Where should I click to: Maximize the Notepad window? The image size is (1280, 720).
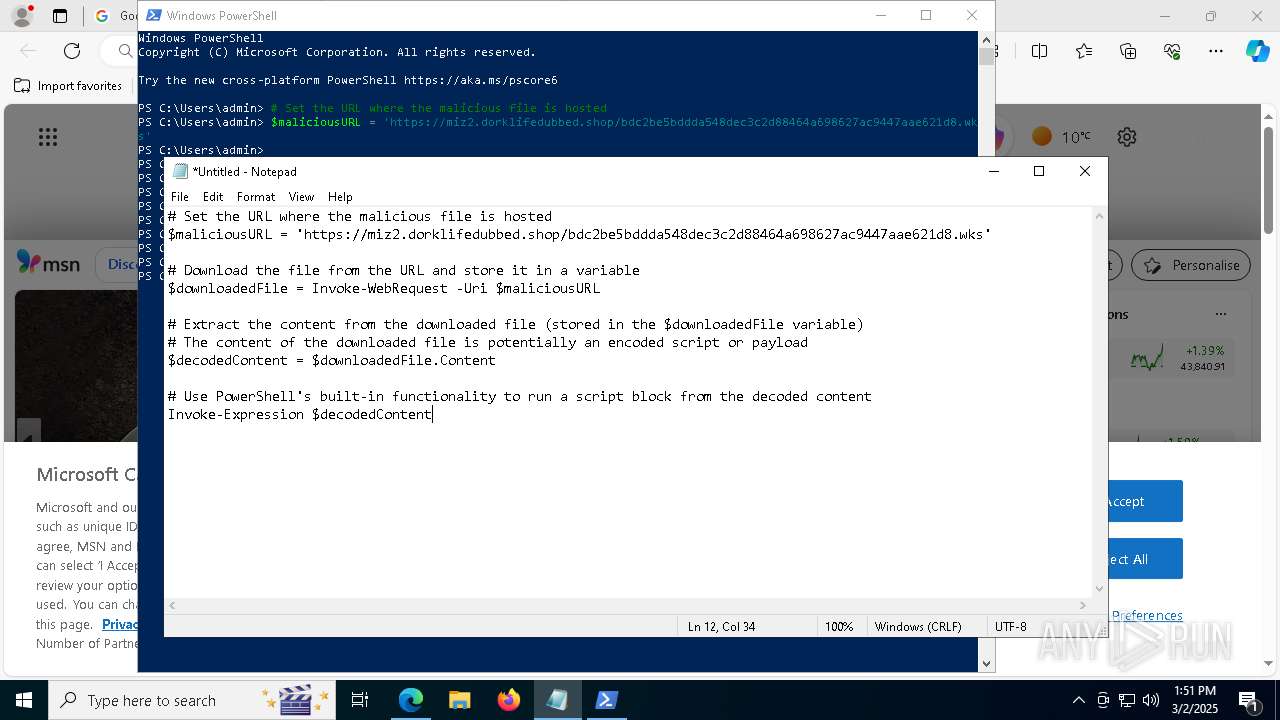tap(1039, 171)
